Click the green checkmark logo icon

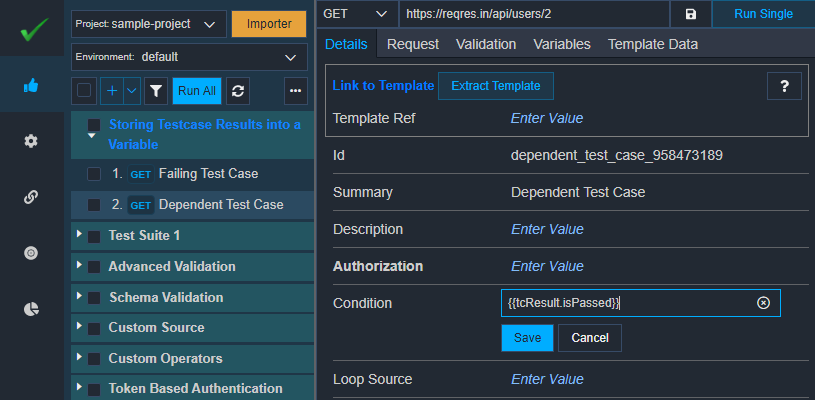point(34,29)
